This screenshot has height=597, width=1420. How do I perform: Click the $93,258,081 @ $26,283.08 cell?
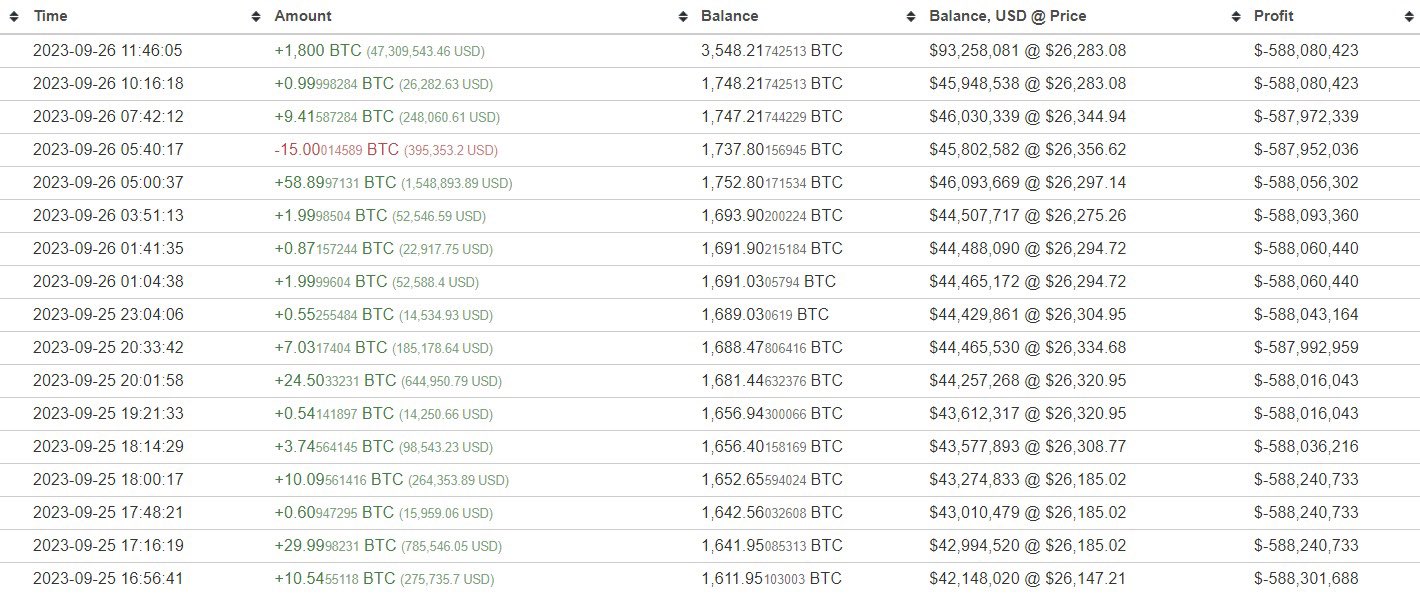1027,51
